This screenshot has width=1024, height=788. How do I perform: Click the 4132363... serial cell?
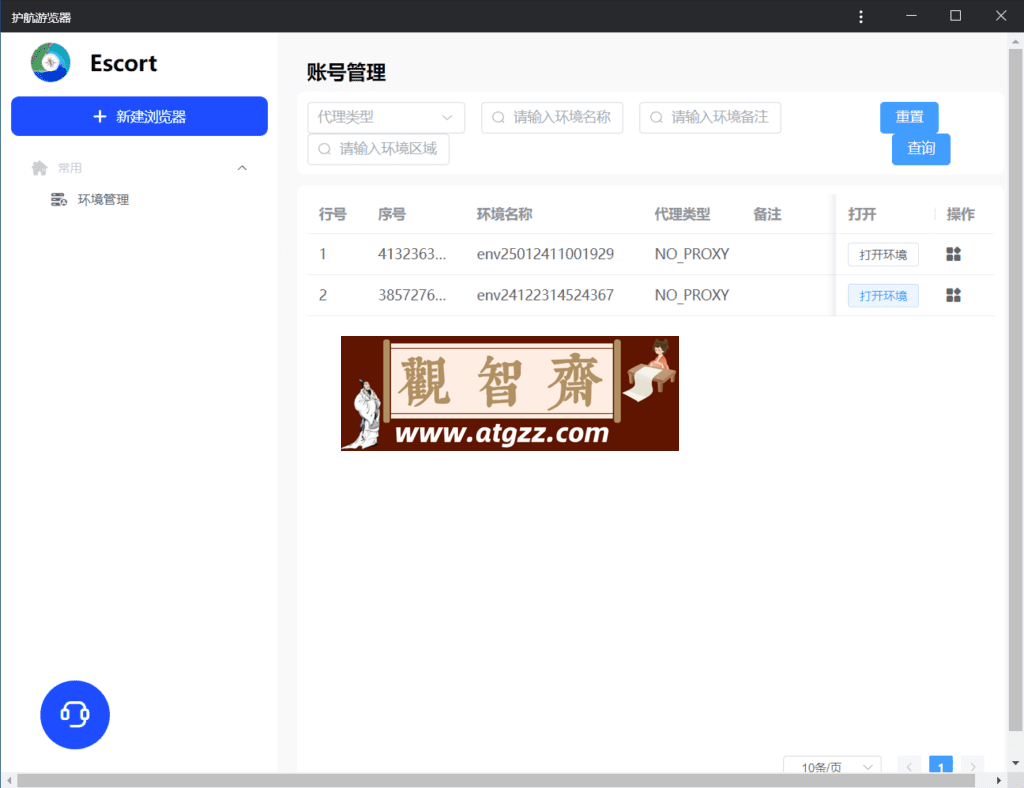(412, 254)
